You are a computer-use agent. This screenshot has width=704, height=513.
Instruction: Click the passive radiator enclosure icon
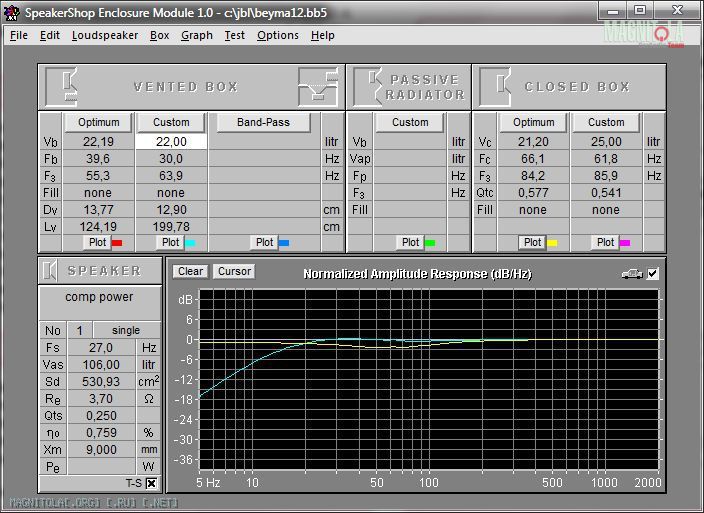pyautogui.click(x=367, y=87)
